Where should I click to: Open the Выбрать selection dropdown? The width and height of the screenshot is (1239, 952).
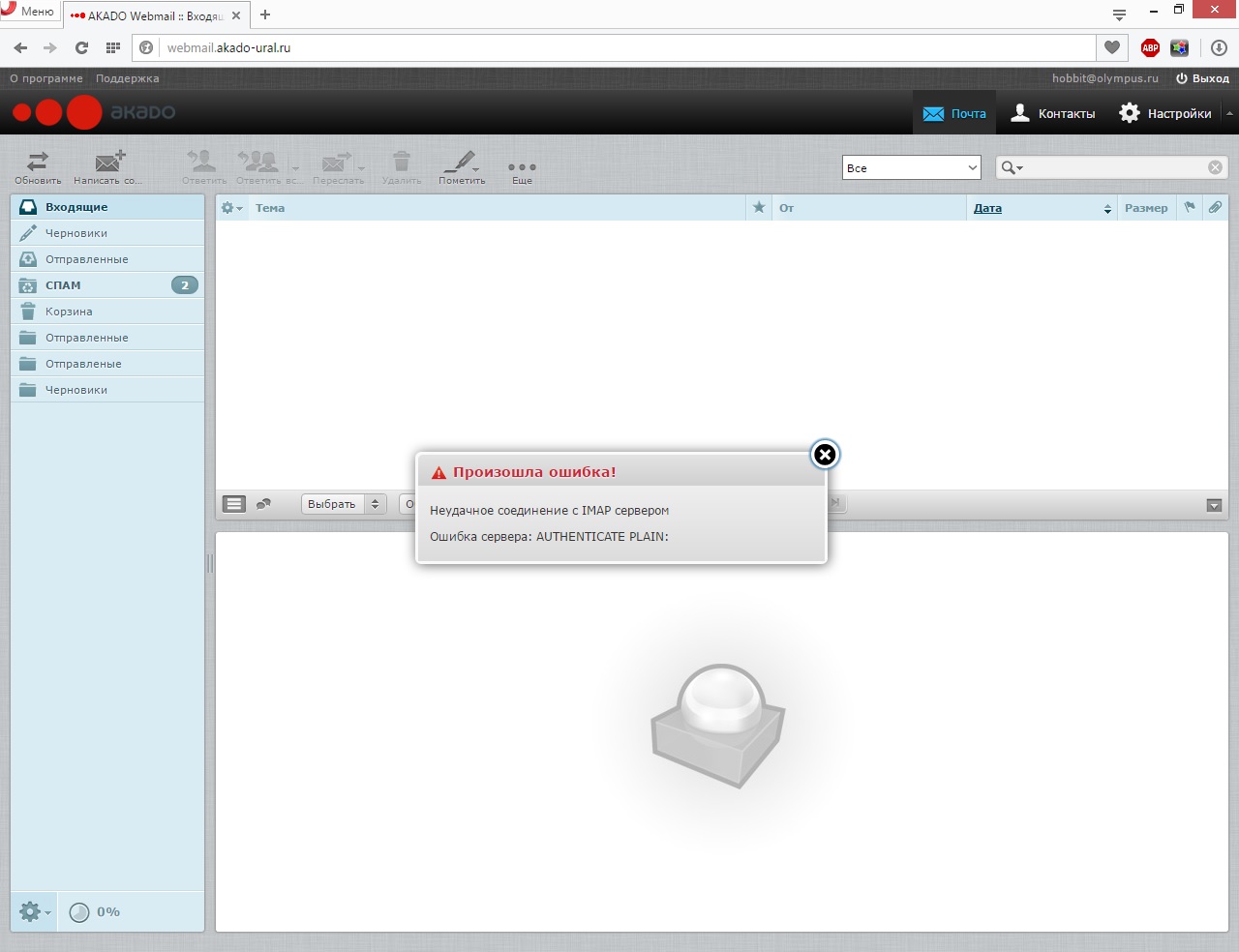(x=344, y=504)
